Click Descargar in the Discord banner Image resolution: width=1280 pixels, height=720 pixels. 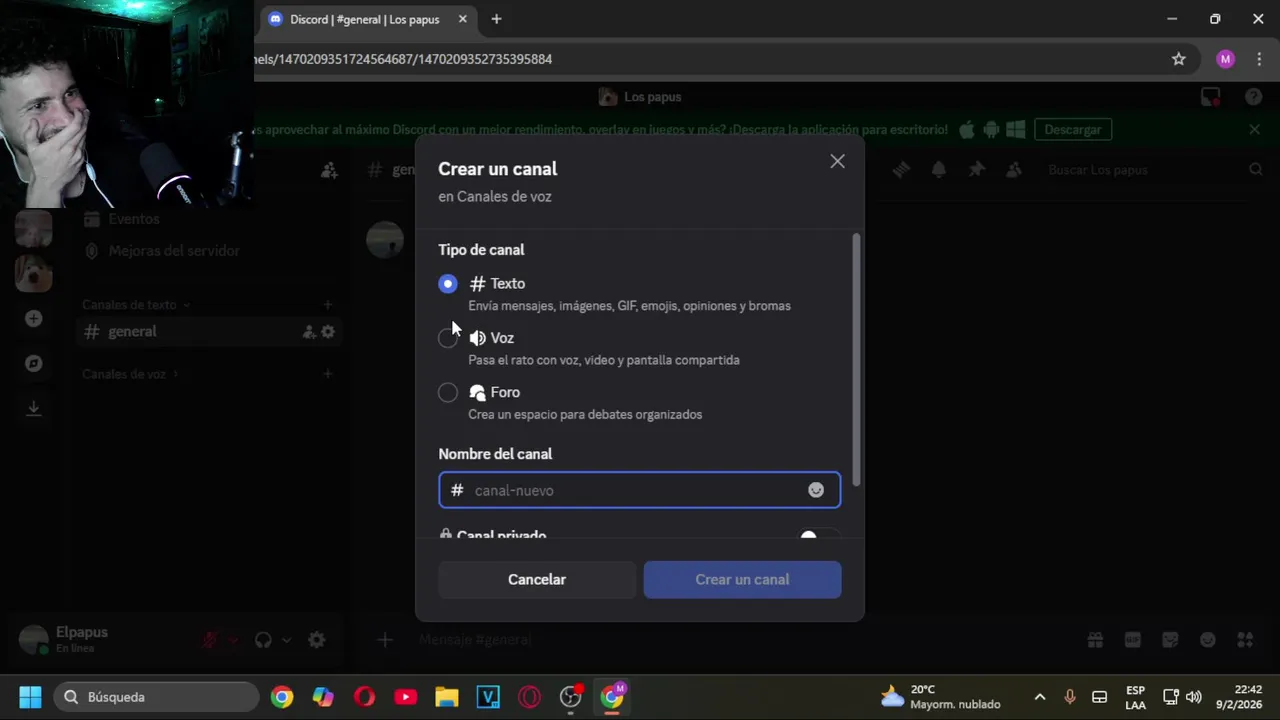click(x=1073, y=130)
